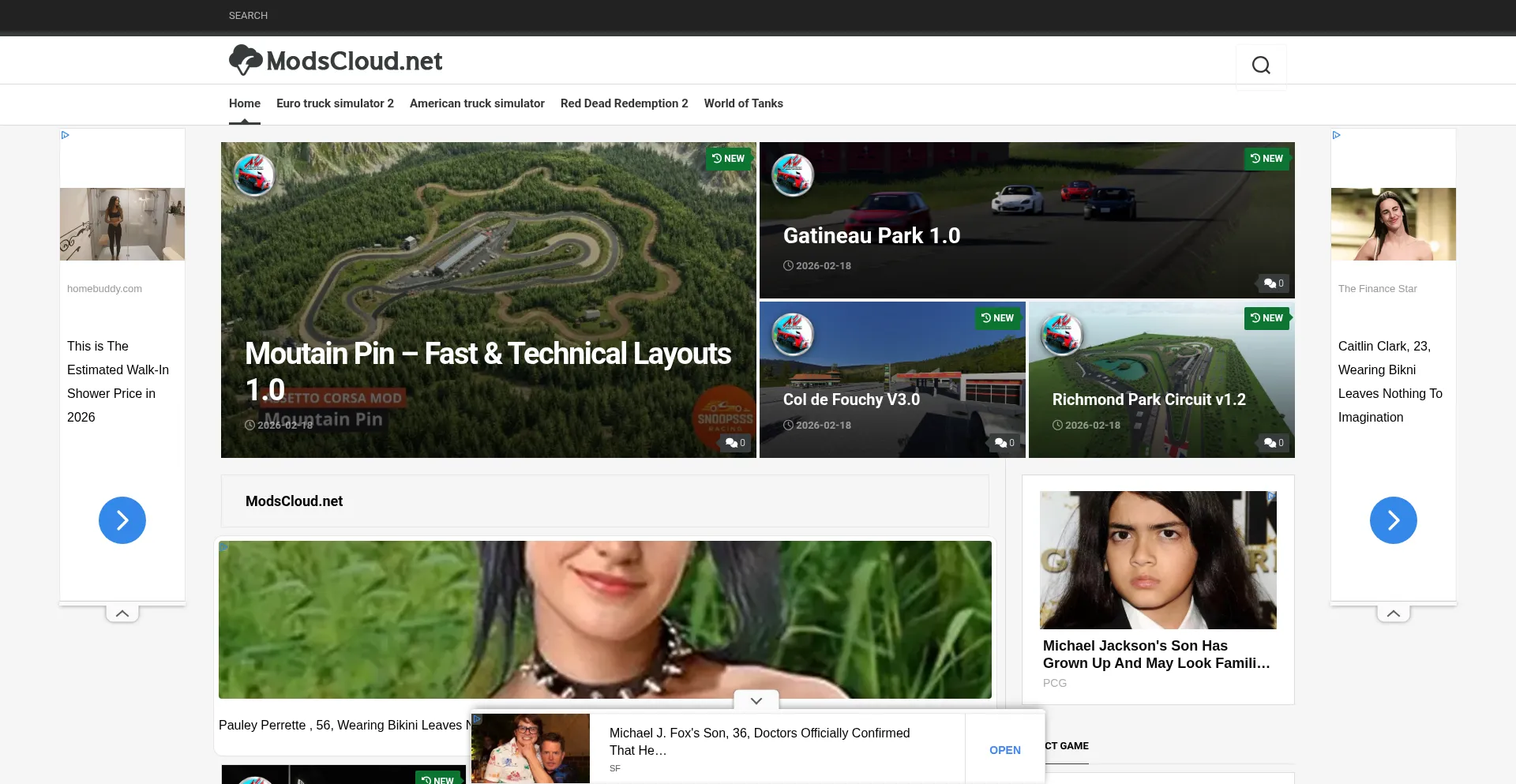1516x784 pixels.
Task: Click comment count on Col de Fouchy card
Action: tap(1004, 443)
